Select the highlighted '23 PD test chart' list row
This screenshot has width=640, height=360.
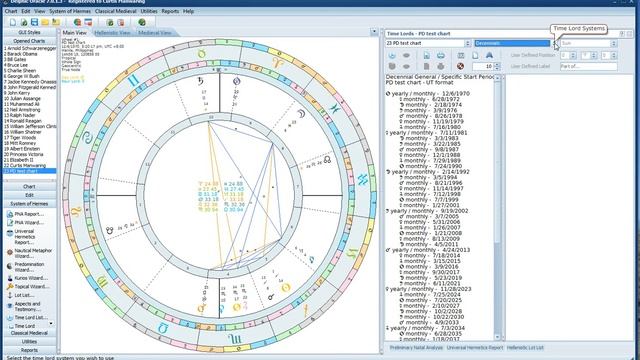tap(29, 171)
